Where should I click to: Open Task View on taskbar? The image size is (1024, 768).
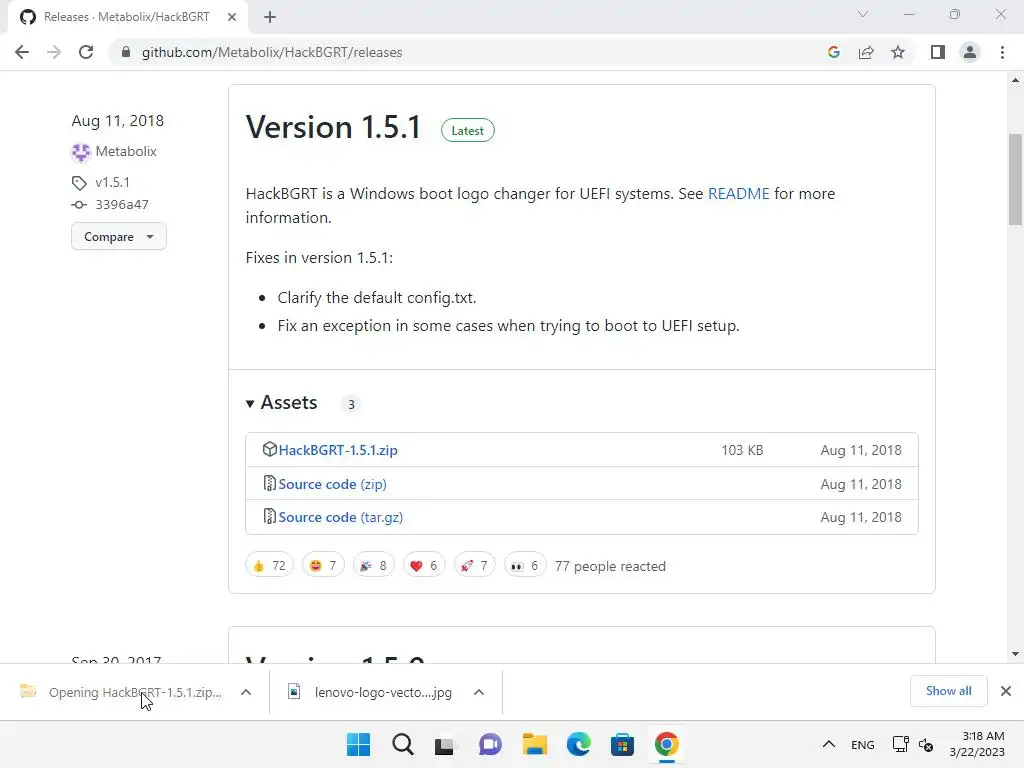click(445, 744)
